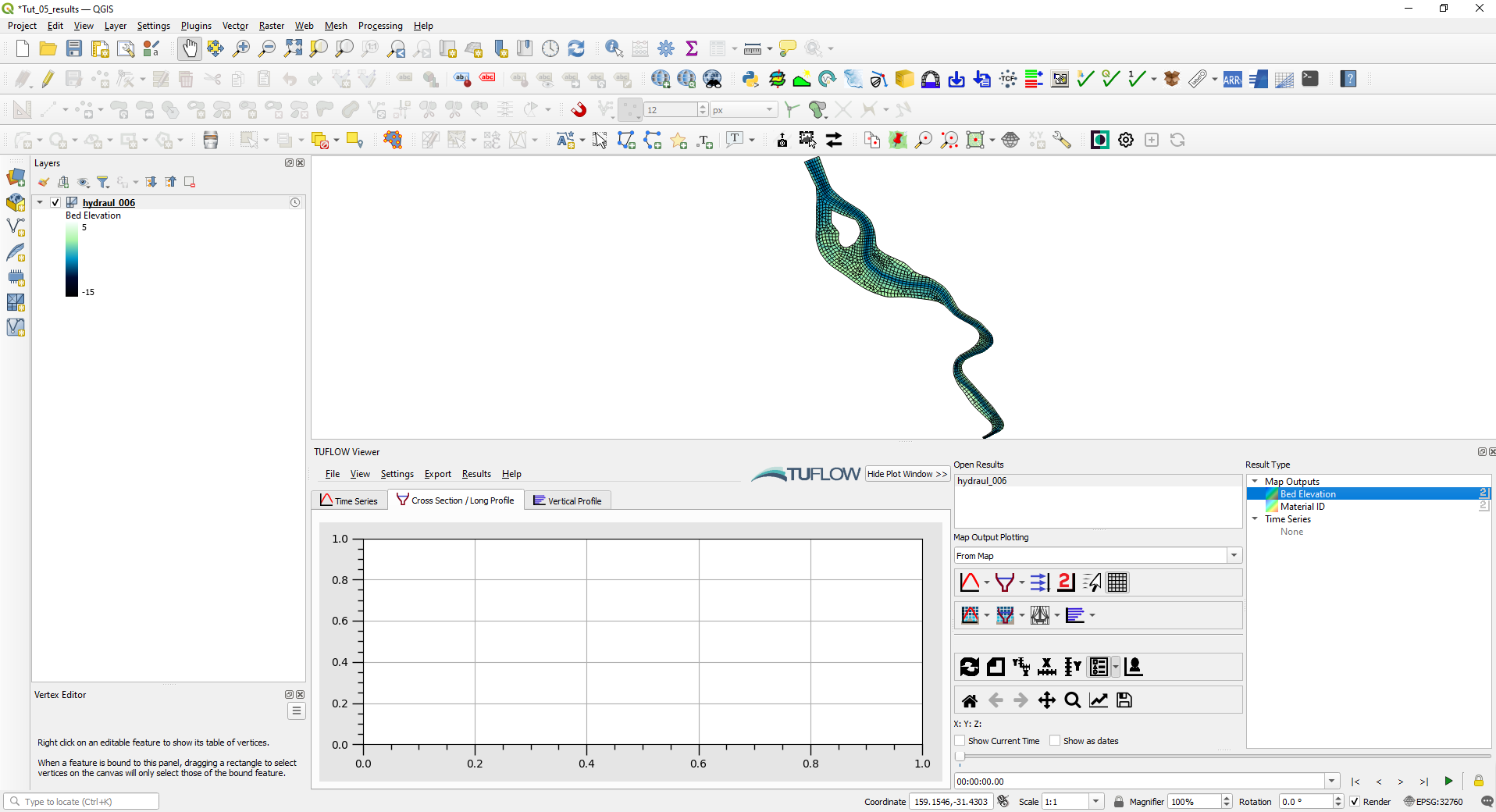1496x812 pixels.
Task: Collapse the Map Outputs result group
Action: point(1256,481)
